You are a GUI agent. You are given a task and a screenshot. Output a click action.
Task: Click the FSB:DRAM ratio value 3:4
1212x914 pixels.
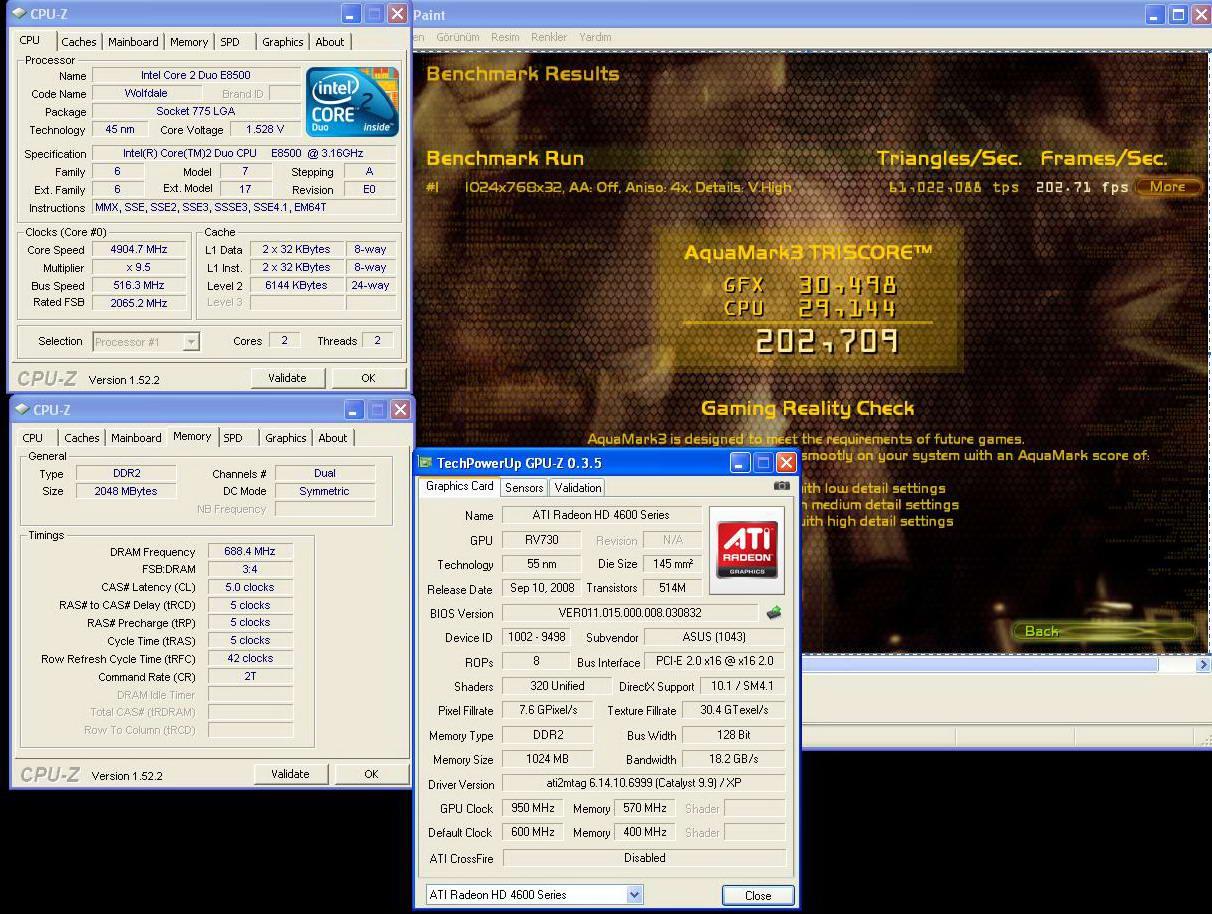pos(250,569)
